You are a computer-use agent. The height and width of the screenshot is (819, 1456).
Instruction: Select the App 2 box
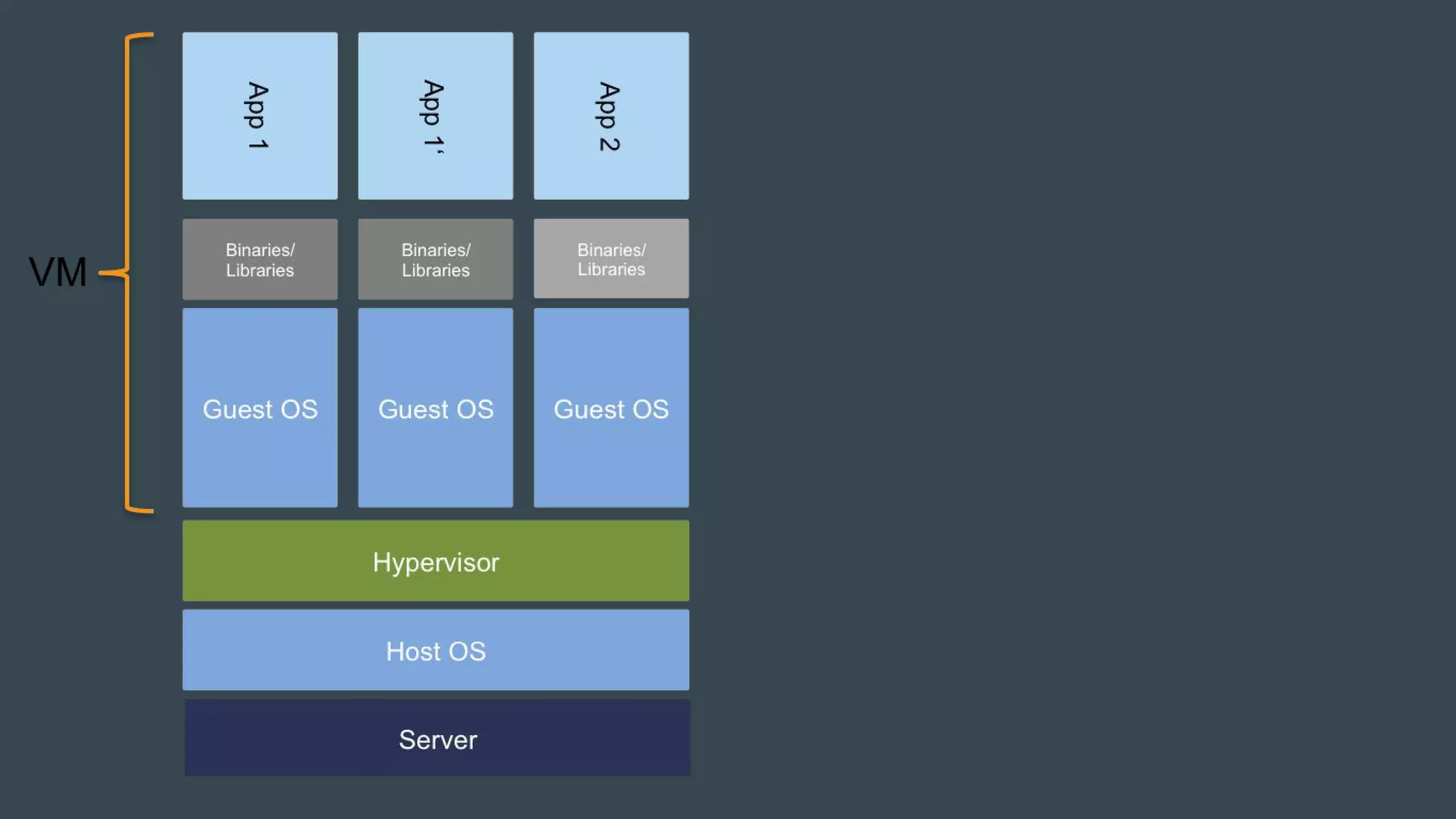pos(611,115)
